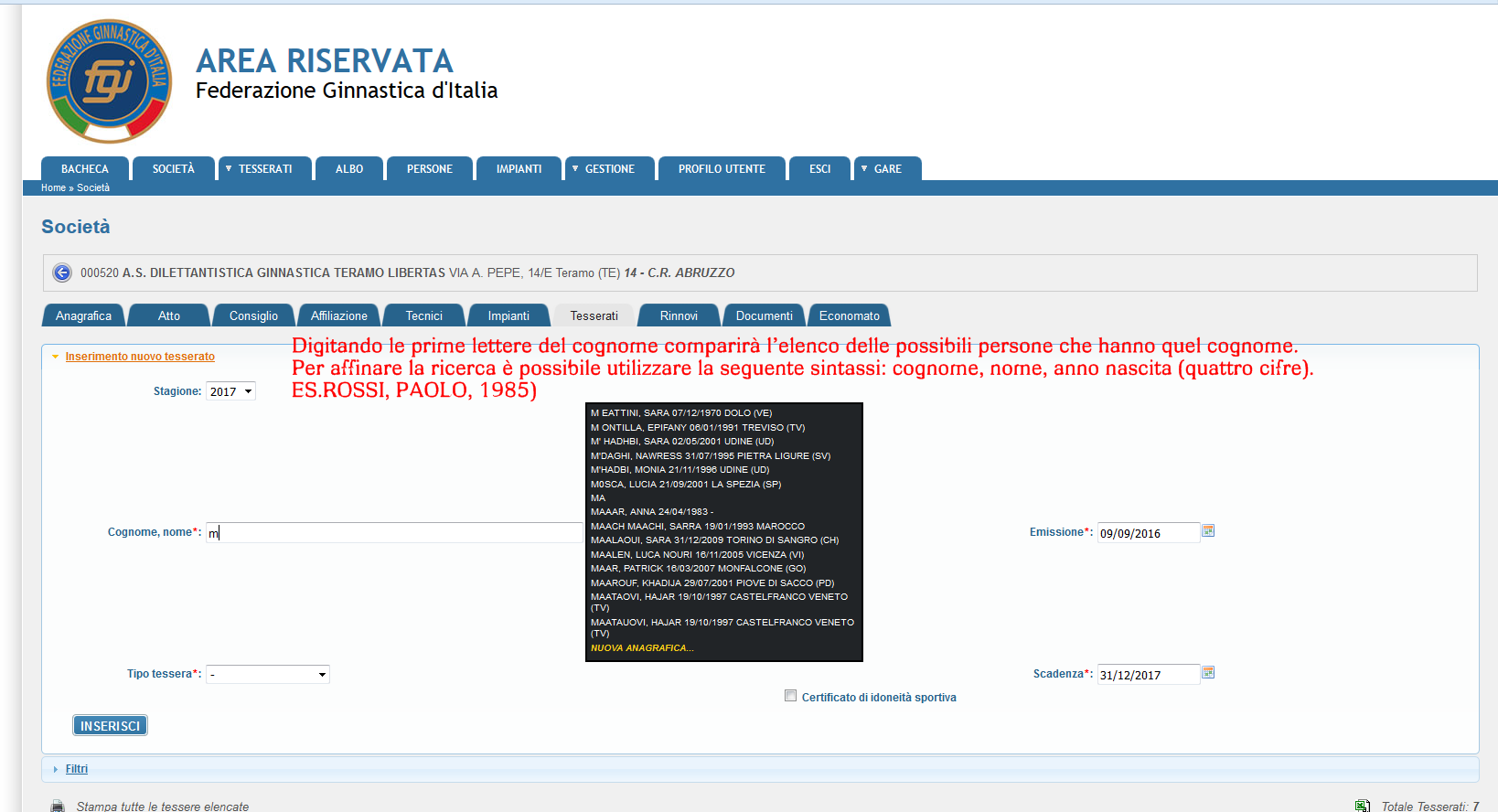Expand the TESSERATI top menu

coord(265,169)
